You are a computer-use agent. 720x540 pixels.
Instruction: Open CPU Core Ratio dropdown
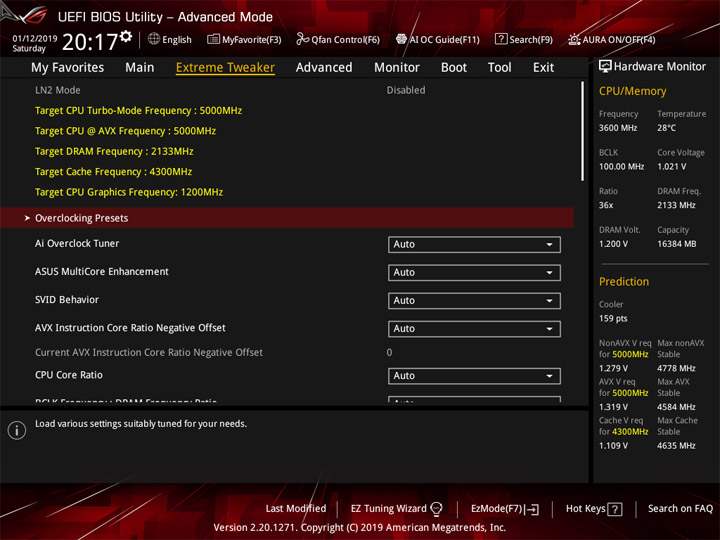[474, 376]
